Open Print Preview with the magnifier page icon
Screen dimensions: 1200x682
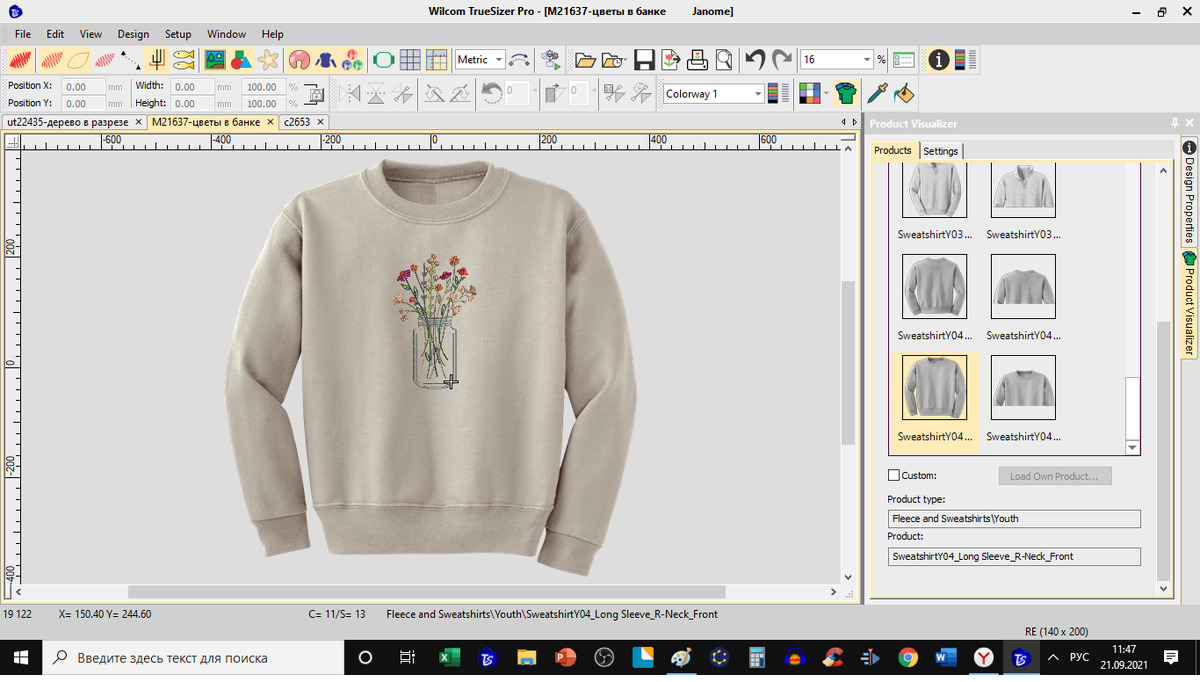coord(723,60)
